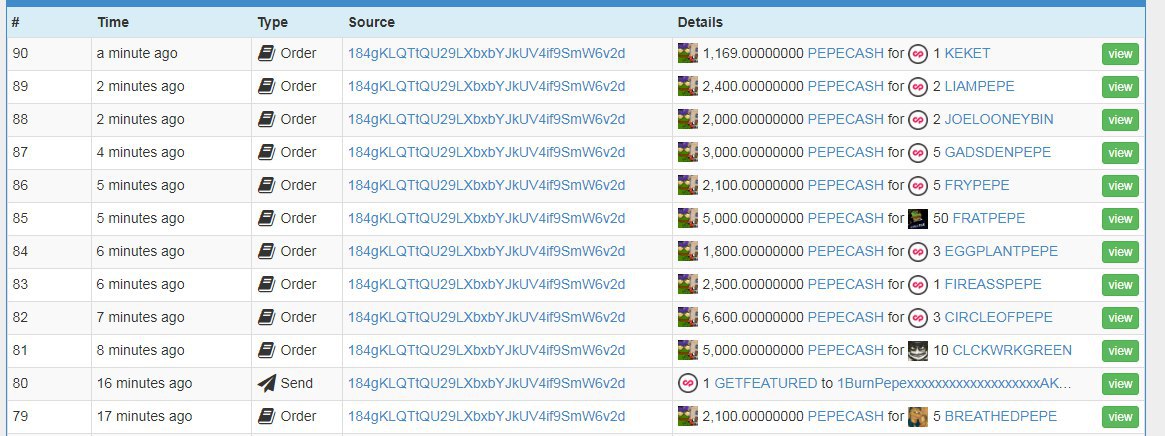Click the view button for row 80

click(1120, 384)
